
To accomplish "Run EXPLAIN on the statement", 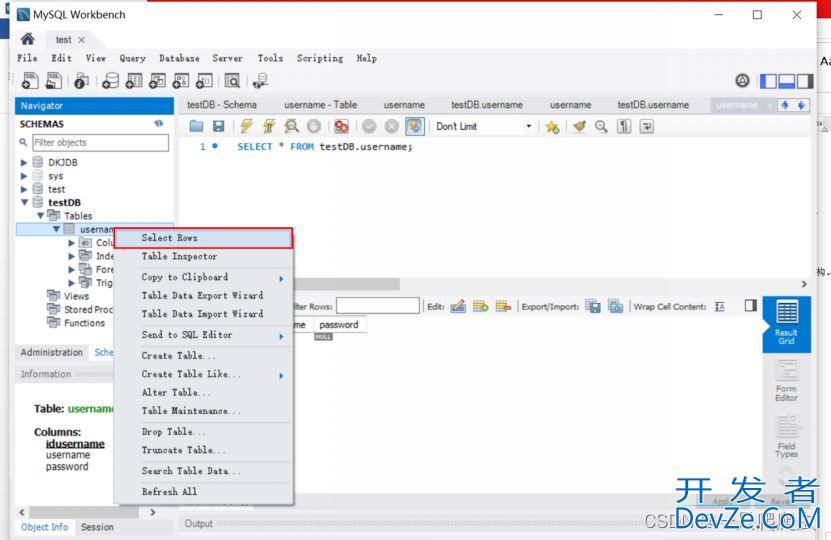I will (291, 126).
